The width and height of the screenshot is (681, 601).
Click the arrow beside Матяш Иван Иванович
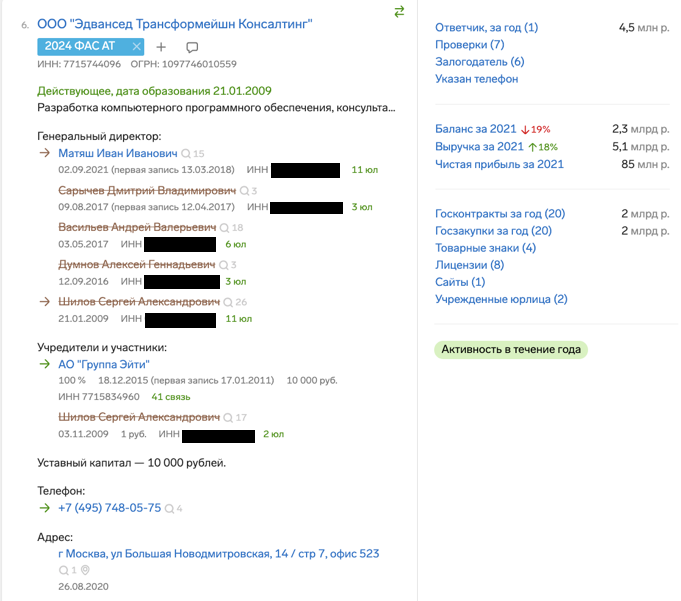[x=44, y=153]
